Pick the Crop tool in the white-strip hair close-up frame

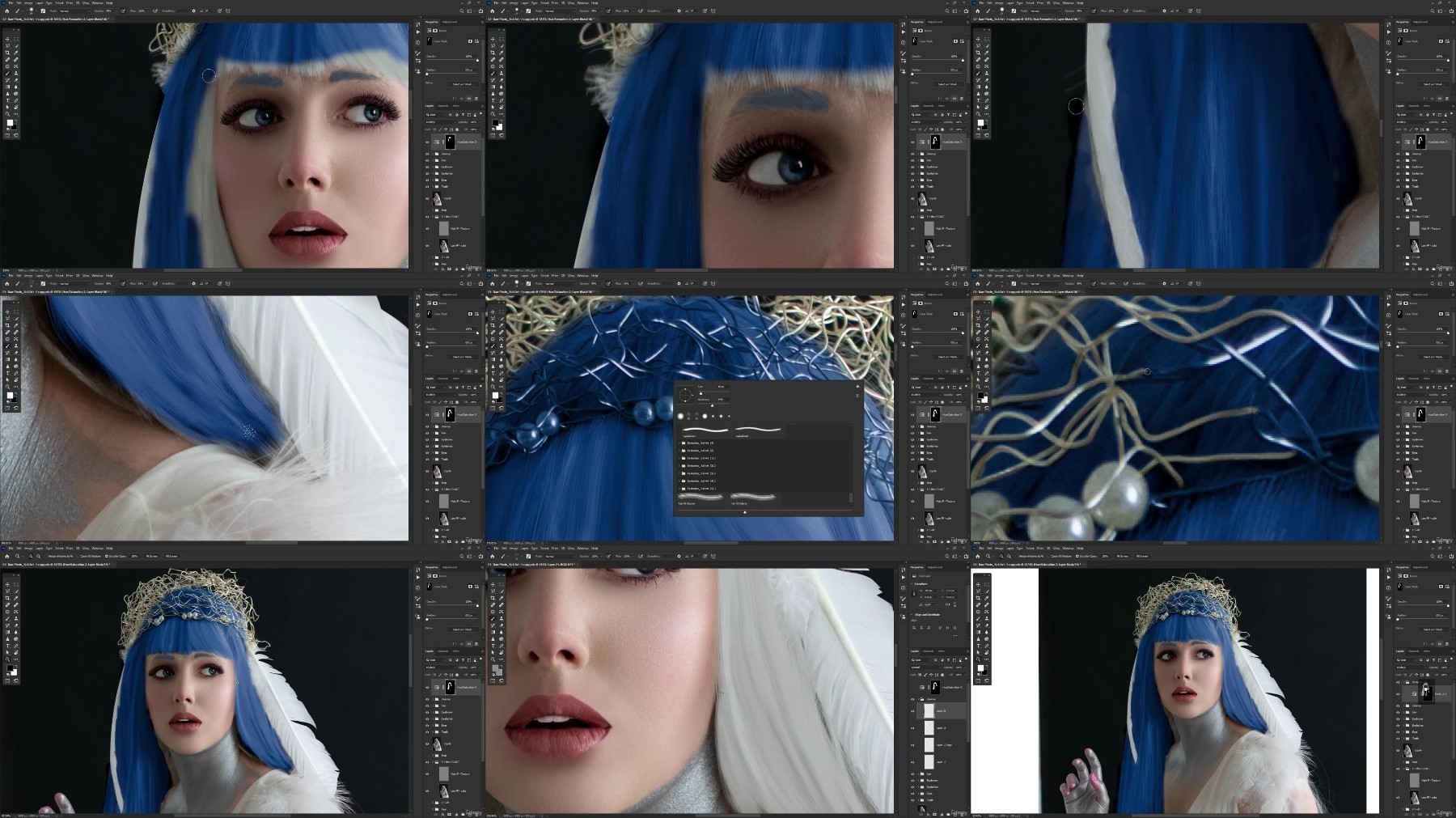[x=978, y=53]
